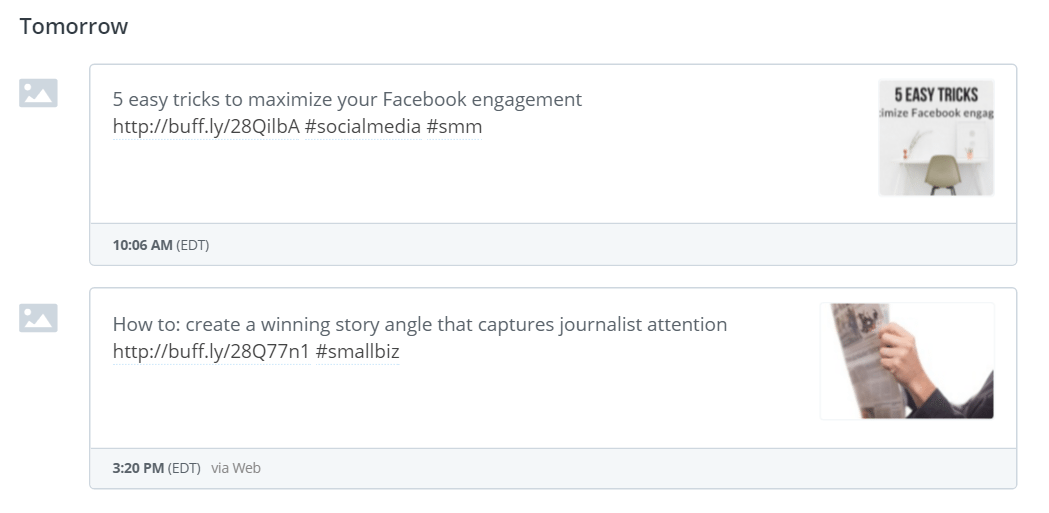This screenshot has height=513, width=1049.
Task: Click the #socialmedia hashtag
Action: coord(362,127)
